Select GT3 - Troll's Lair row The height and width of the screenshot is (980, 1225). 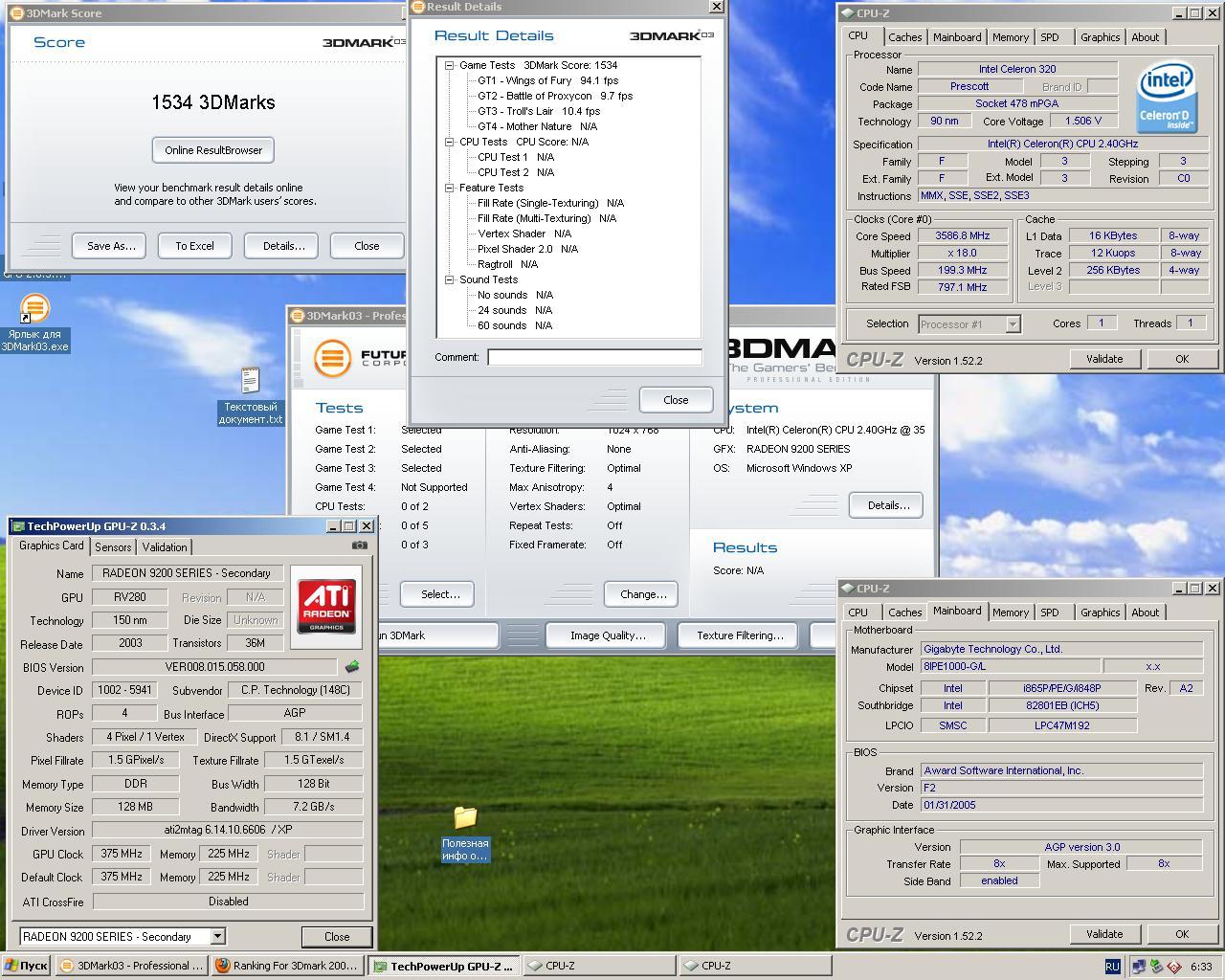539,111
